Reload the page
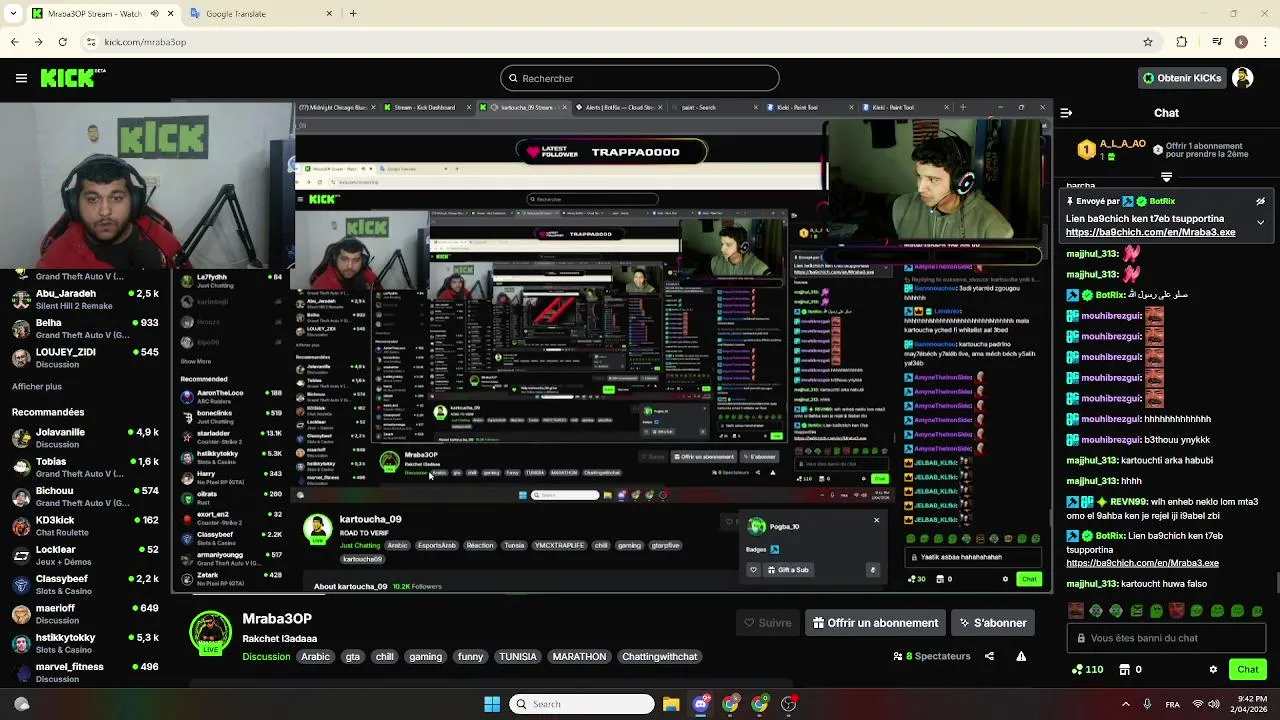Viewport: 1280px width, 720px height. point(62,42)
